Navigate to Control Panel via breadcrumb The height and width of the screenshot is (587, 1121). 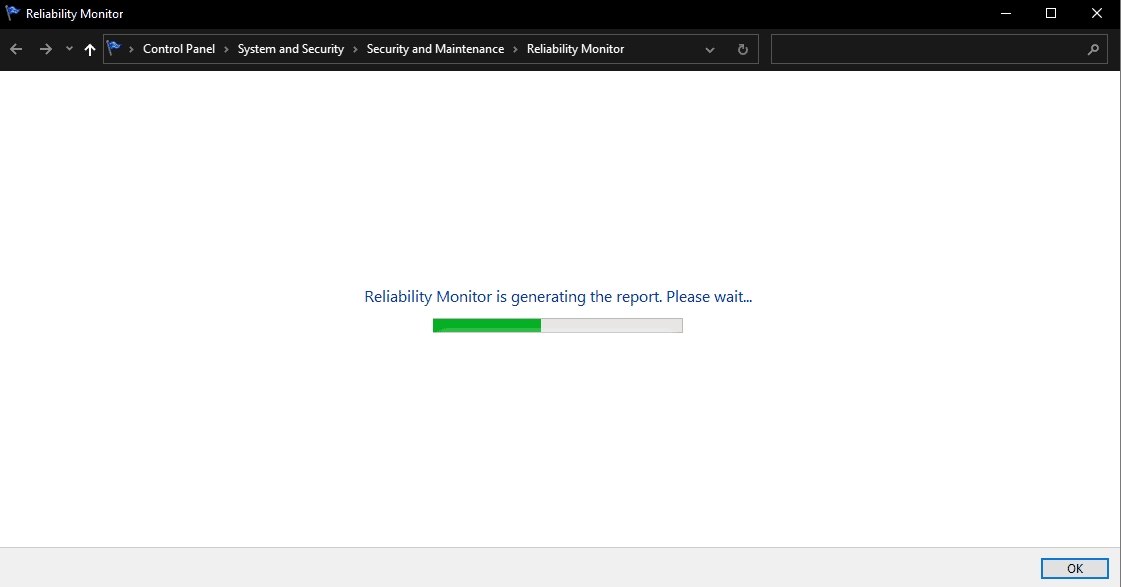pyautogui.click(x=179, y=48)
